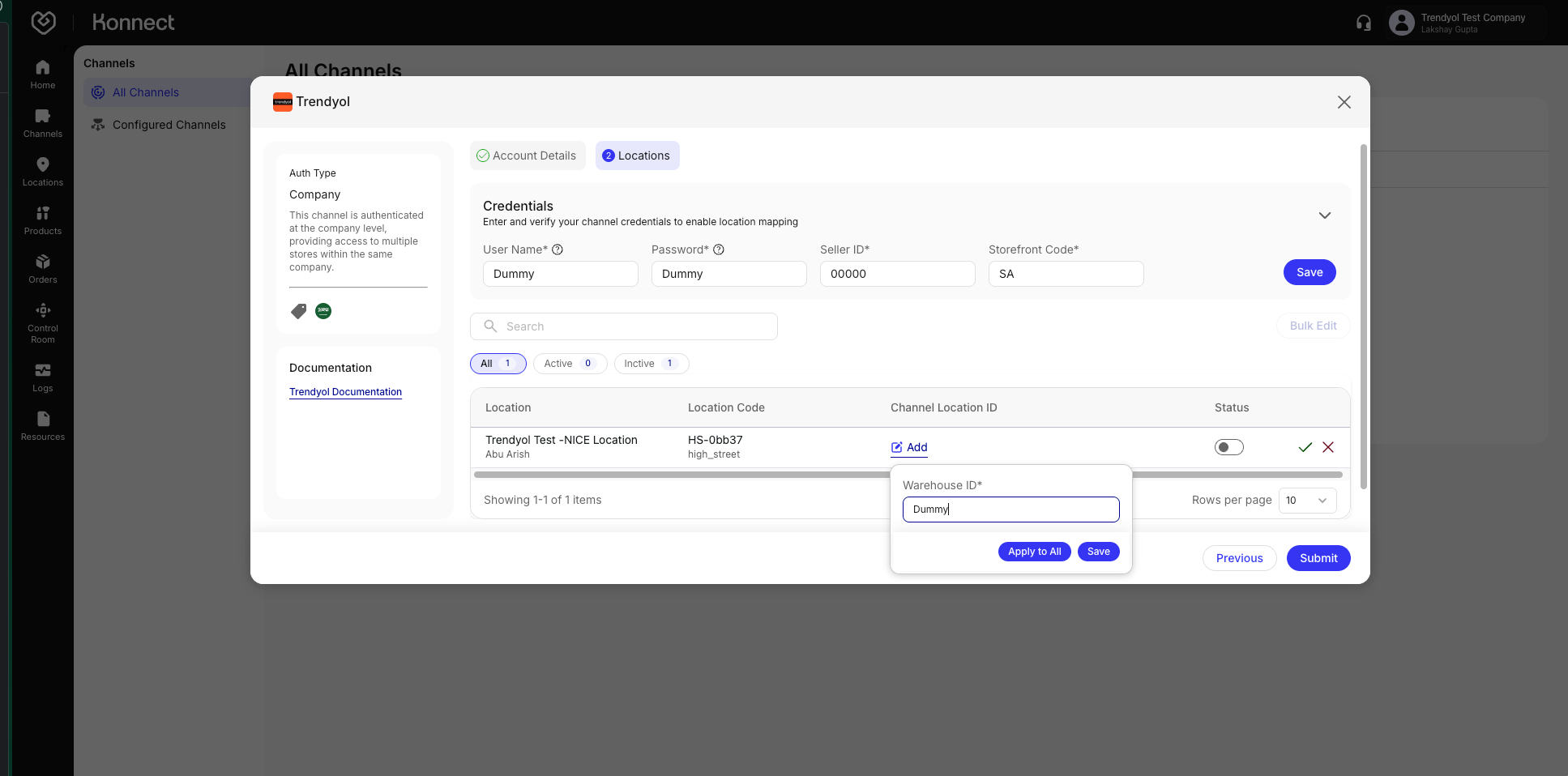The image size is (1568, 776).
Task: Save the credentials
Action: pos(1310,272)
